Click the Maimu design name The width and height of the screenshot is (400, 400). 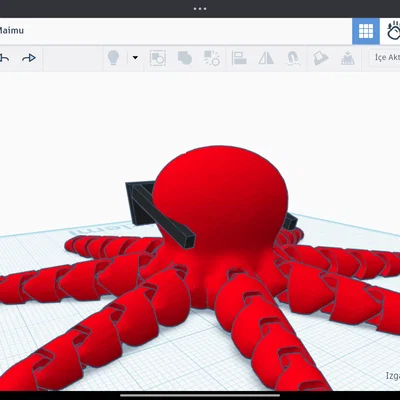[x=12, y=31]
